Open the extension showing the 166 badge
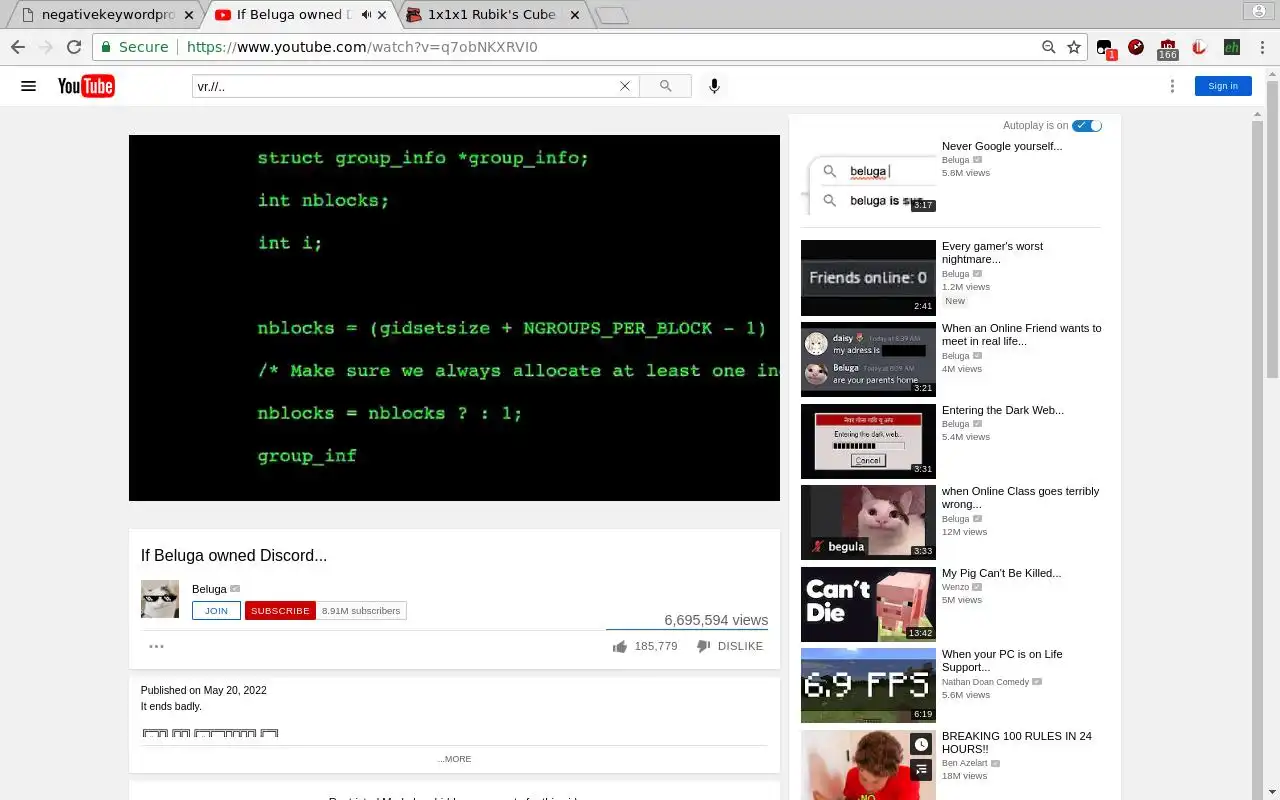This screenshot has width=1280, height=800. click(x=1168, y=49)
